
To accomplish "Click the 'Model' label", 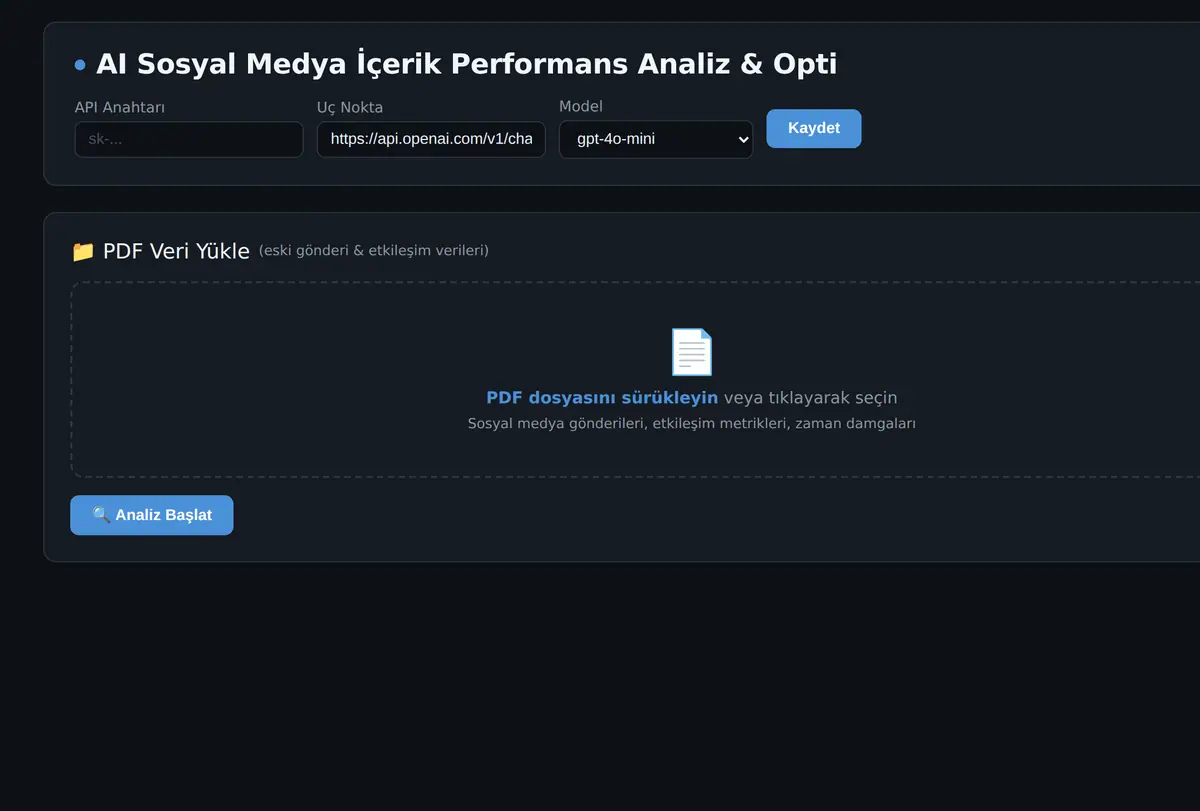I will tap(581, 106).
